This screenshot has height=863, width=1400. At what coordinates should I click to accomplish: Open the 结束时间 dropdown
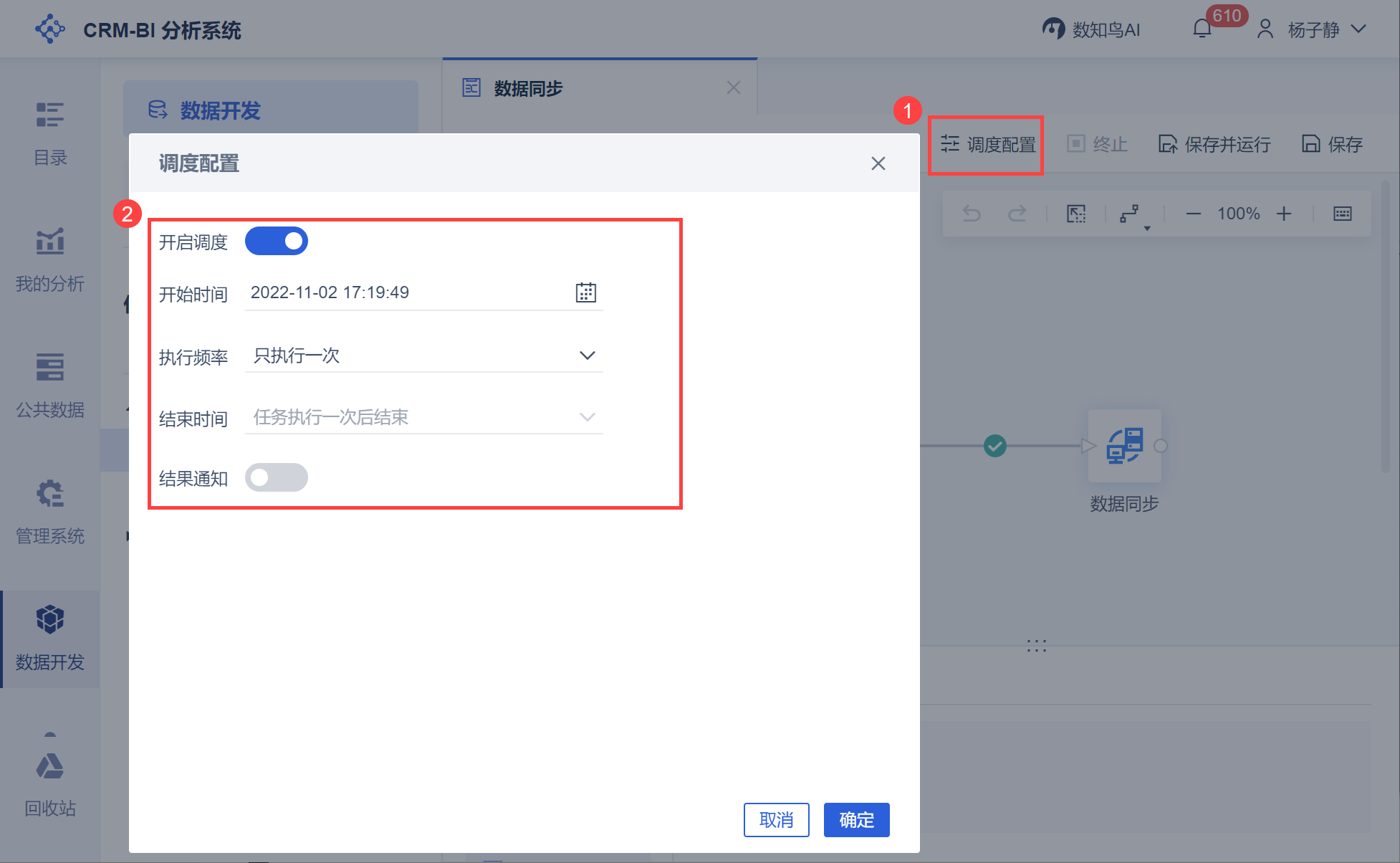point(424,417)
